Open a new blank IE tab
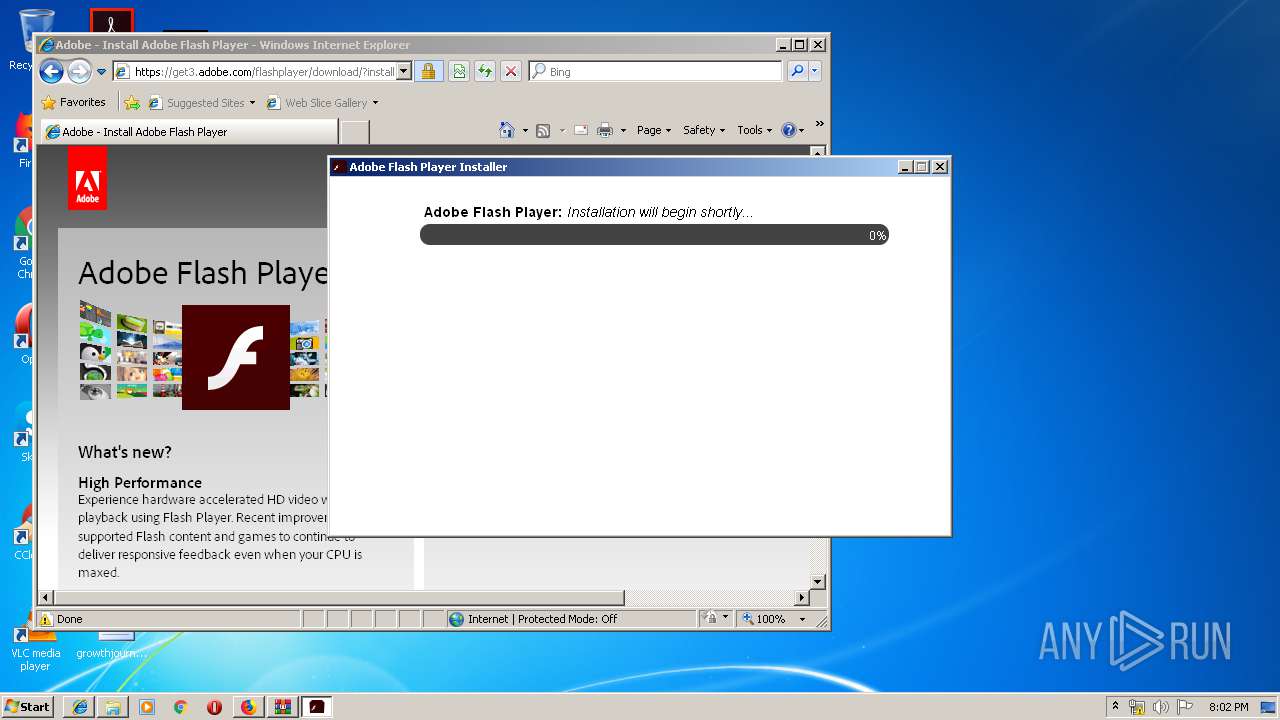Image resolution: width=1280 pixels, height=720 pixels. (355, 132)
